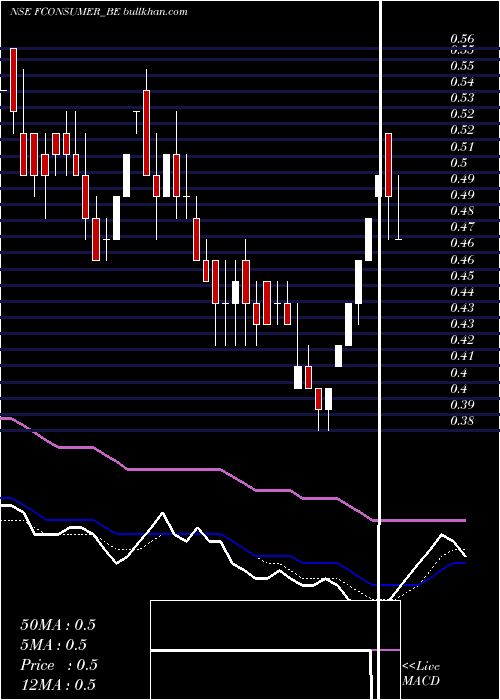
Task: Click the vertical white live-date marker line
Action: 381,350
